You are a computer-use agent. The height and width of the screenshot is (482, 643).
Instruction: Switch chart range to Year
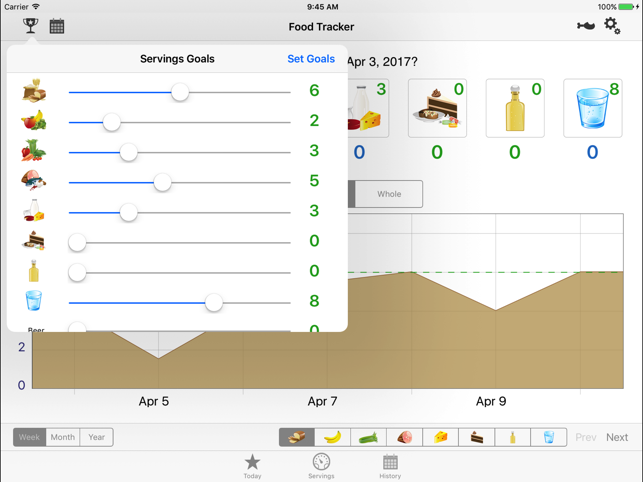97,437
